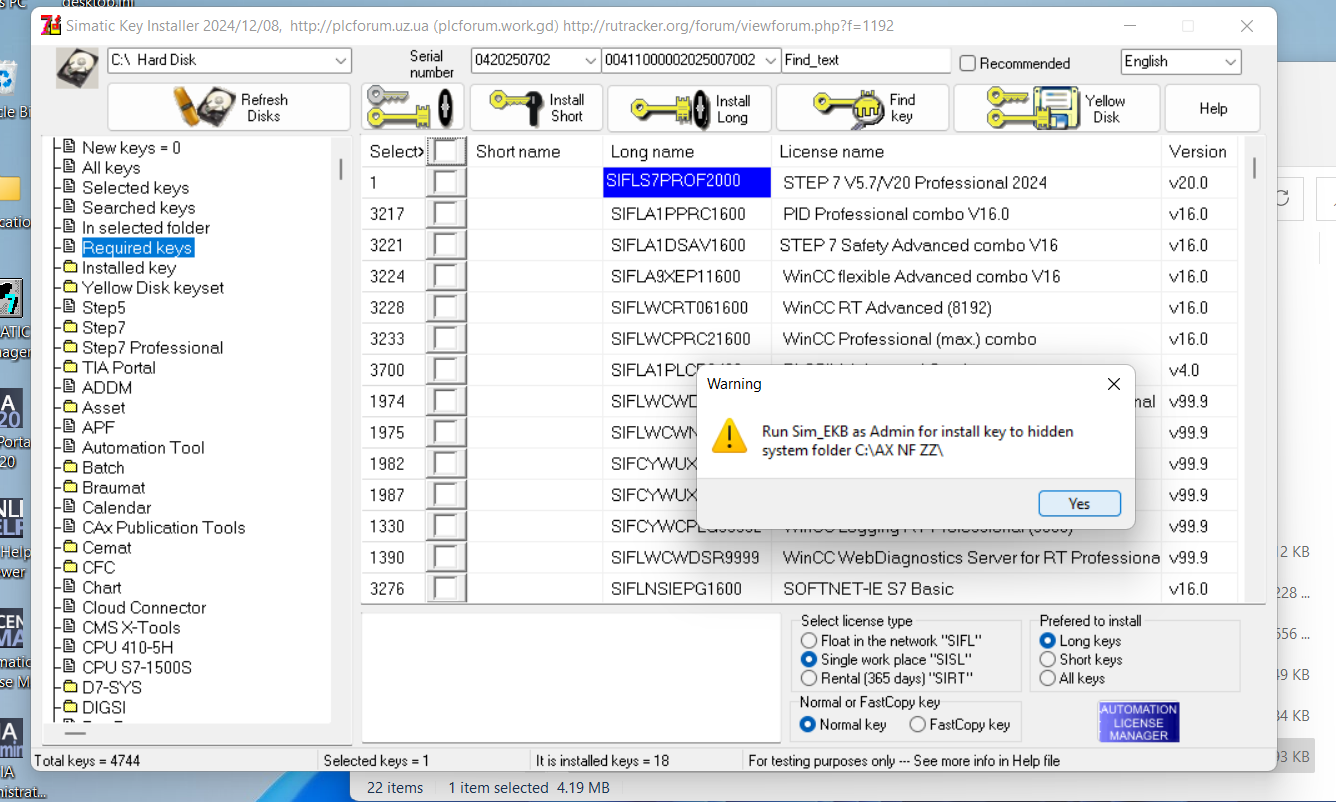
Task: Toggle the select-all checkbox in the table header
Action: [447, 152]
